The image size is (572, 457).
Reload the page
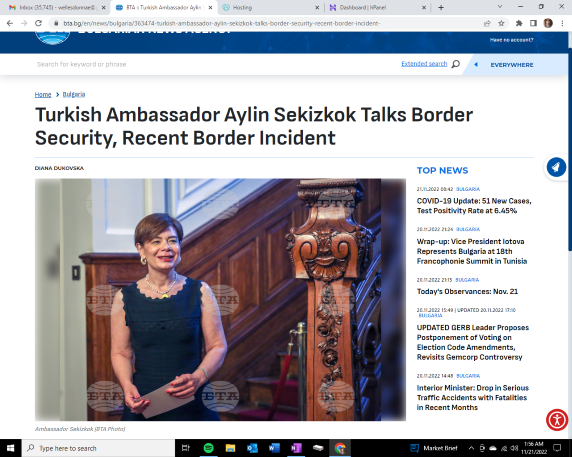pos(38,23)
